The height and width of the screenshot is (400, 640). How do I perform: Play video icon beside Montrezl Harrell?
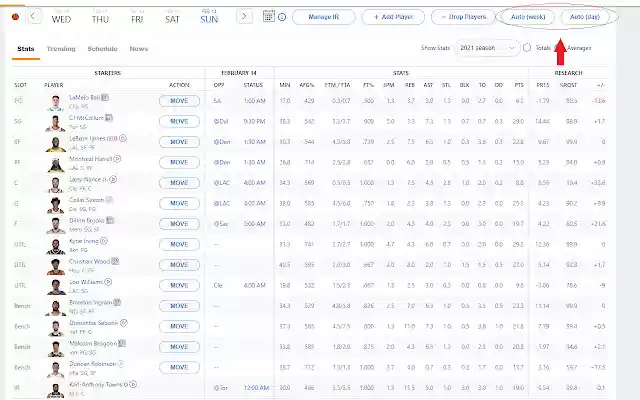117,159
